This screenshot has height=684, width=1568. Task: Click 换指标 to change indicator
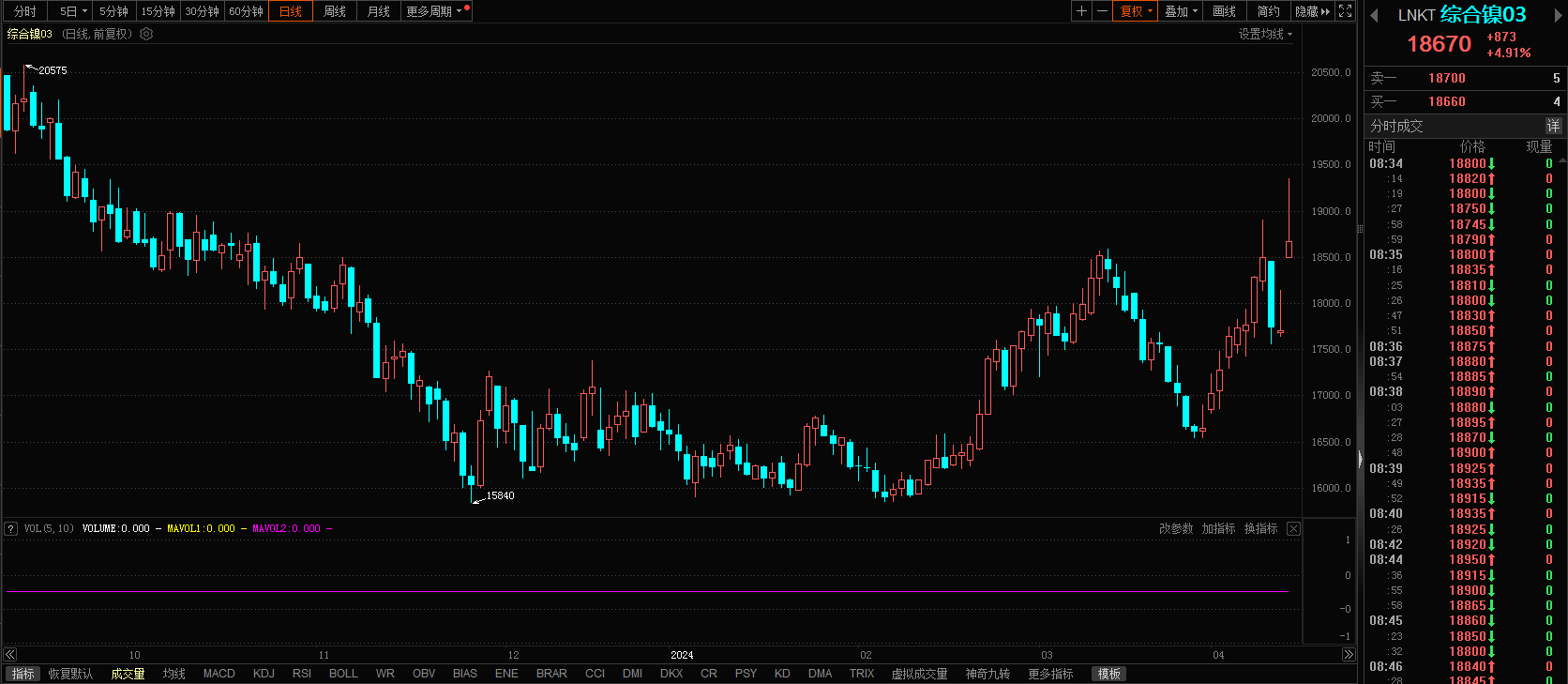(1260, 529)
